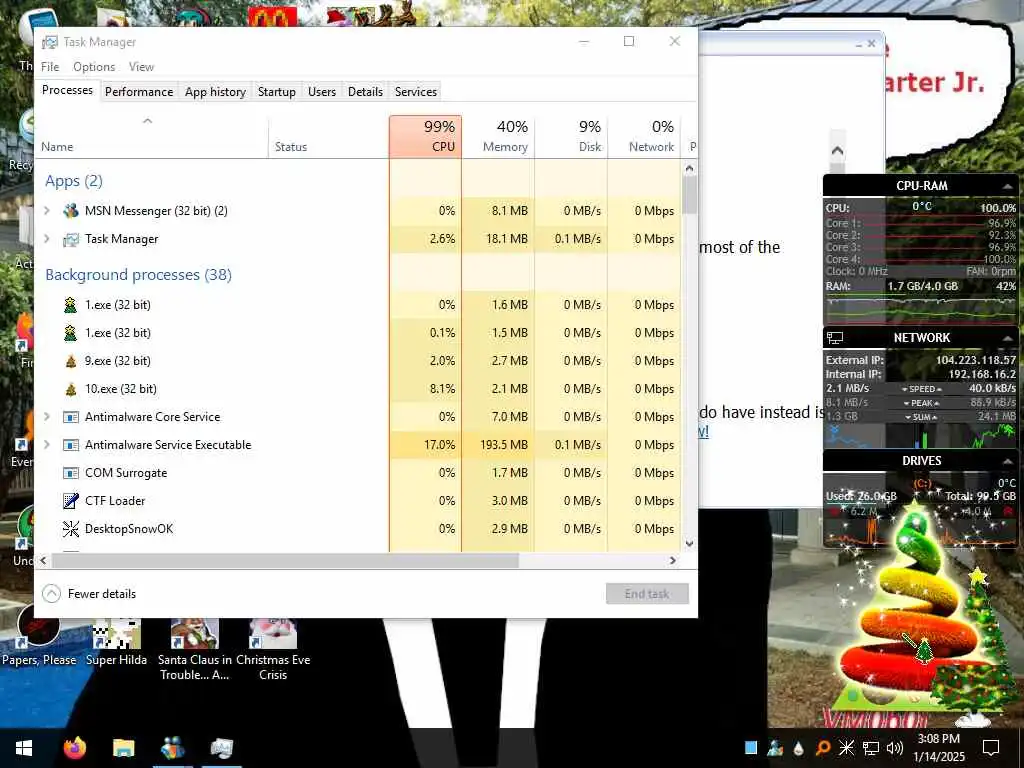Click the 9.exe process icon
The image size is (1024, 768).
(71, 360)
